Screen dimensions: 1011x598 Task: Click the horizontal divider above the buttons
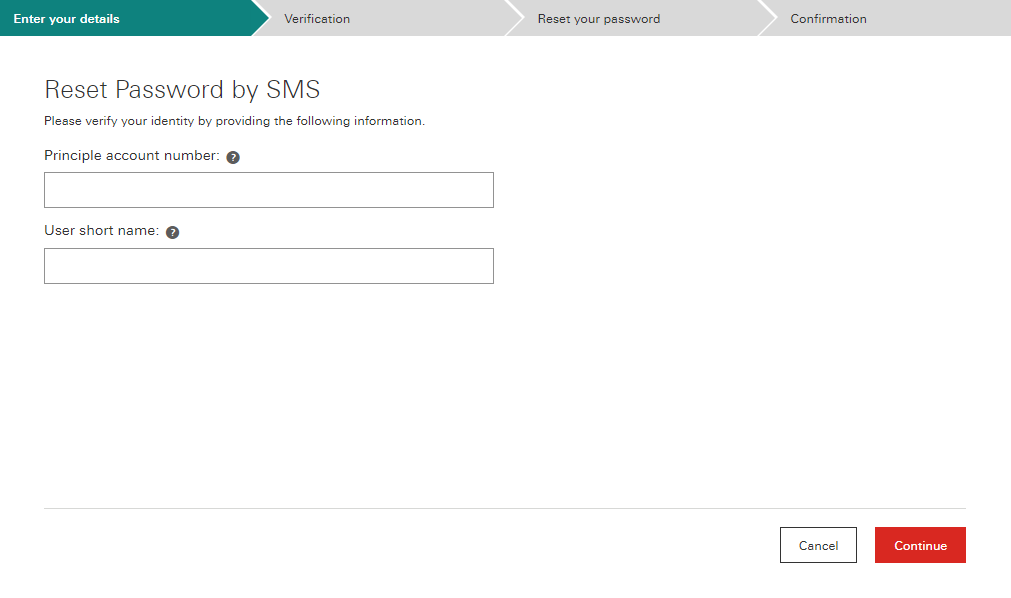504,508
